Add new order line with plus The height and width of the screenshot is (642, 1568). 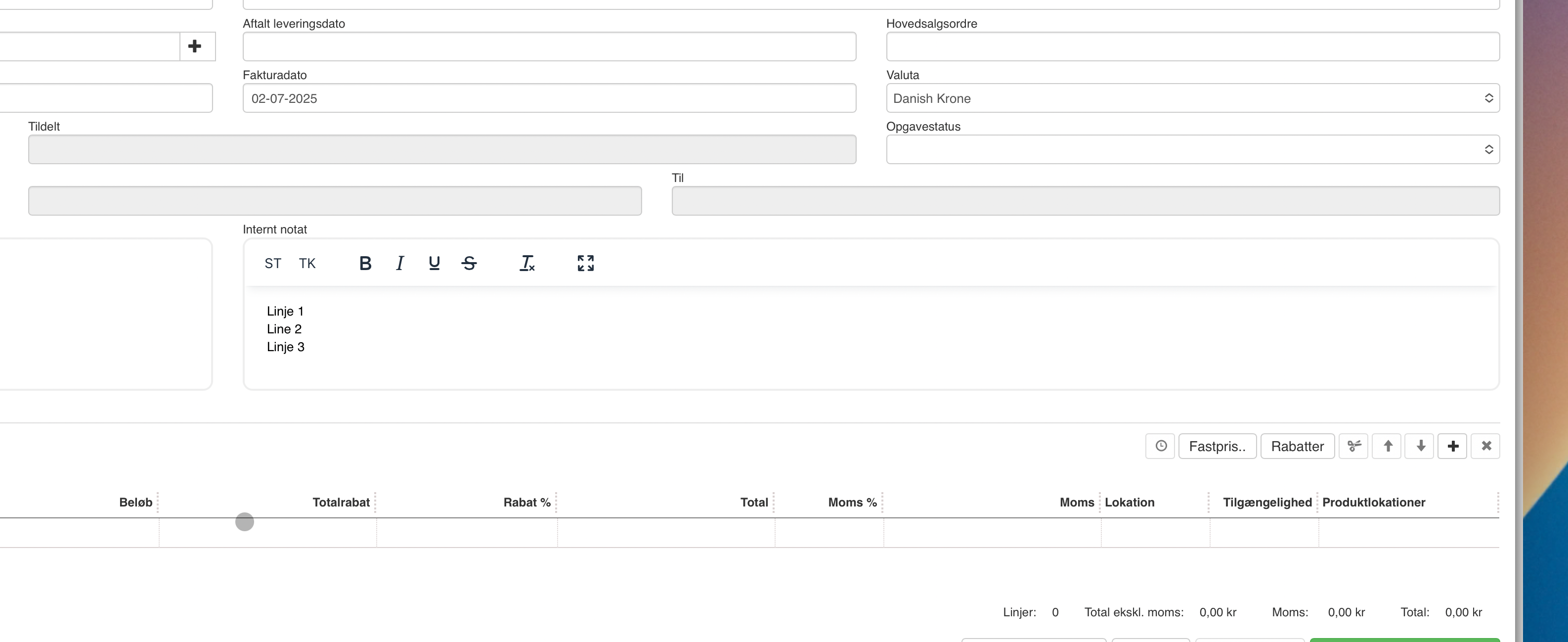[1453, 447]
